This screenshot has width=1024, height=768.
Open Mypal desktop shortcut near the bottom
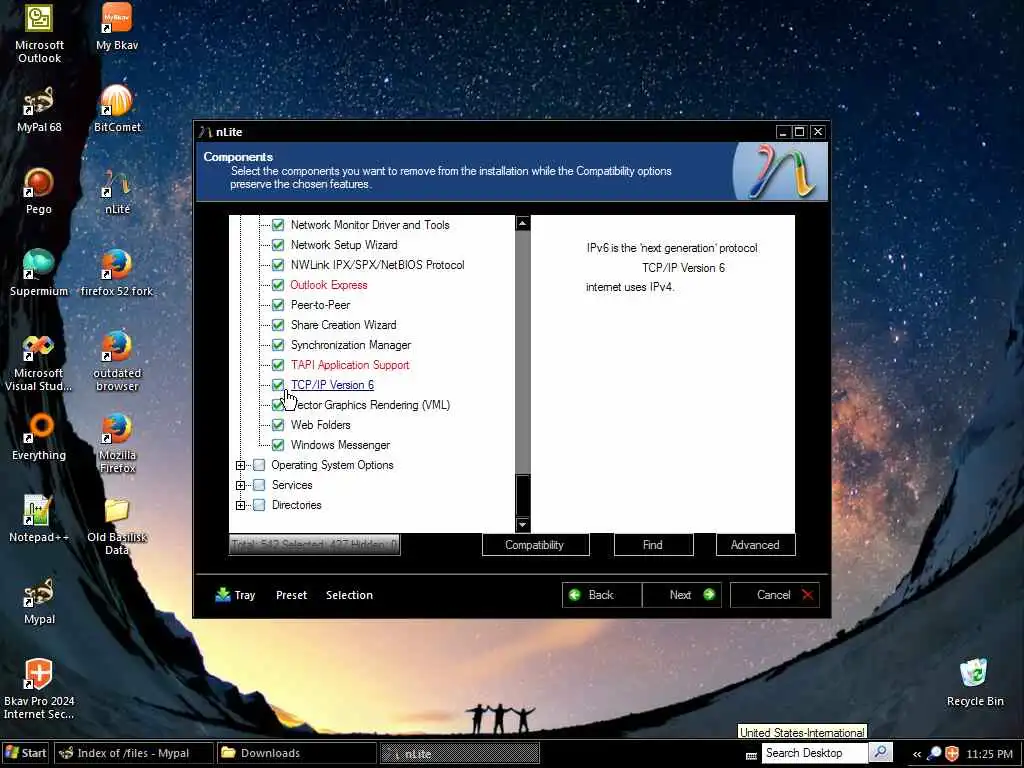point(39,602)
